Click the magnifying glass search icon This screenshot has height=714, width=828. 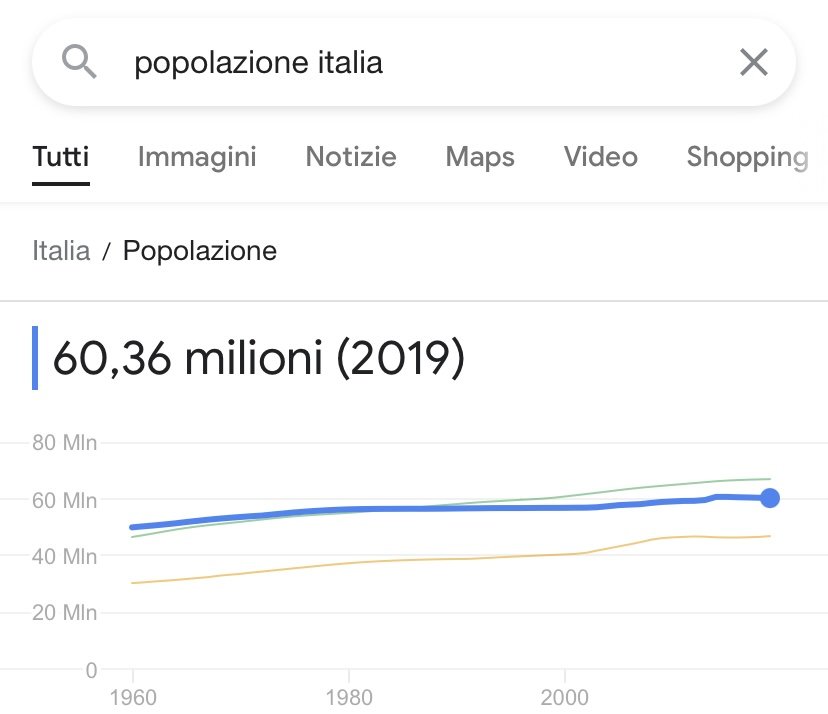point(79,63)
